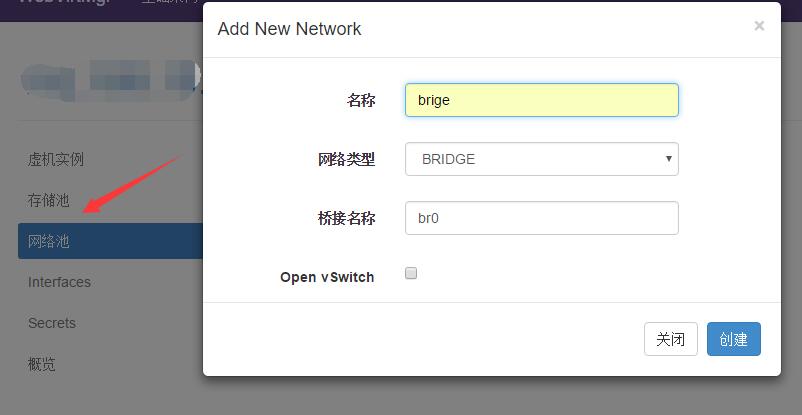Enable the Open vSwitch checkbox

pos(411,274)
